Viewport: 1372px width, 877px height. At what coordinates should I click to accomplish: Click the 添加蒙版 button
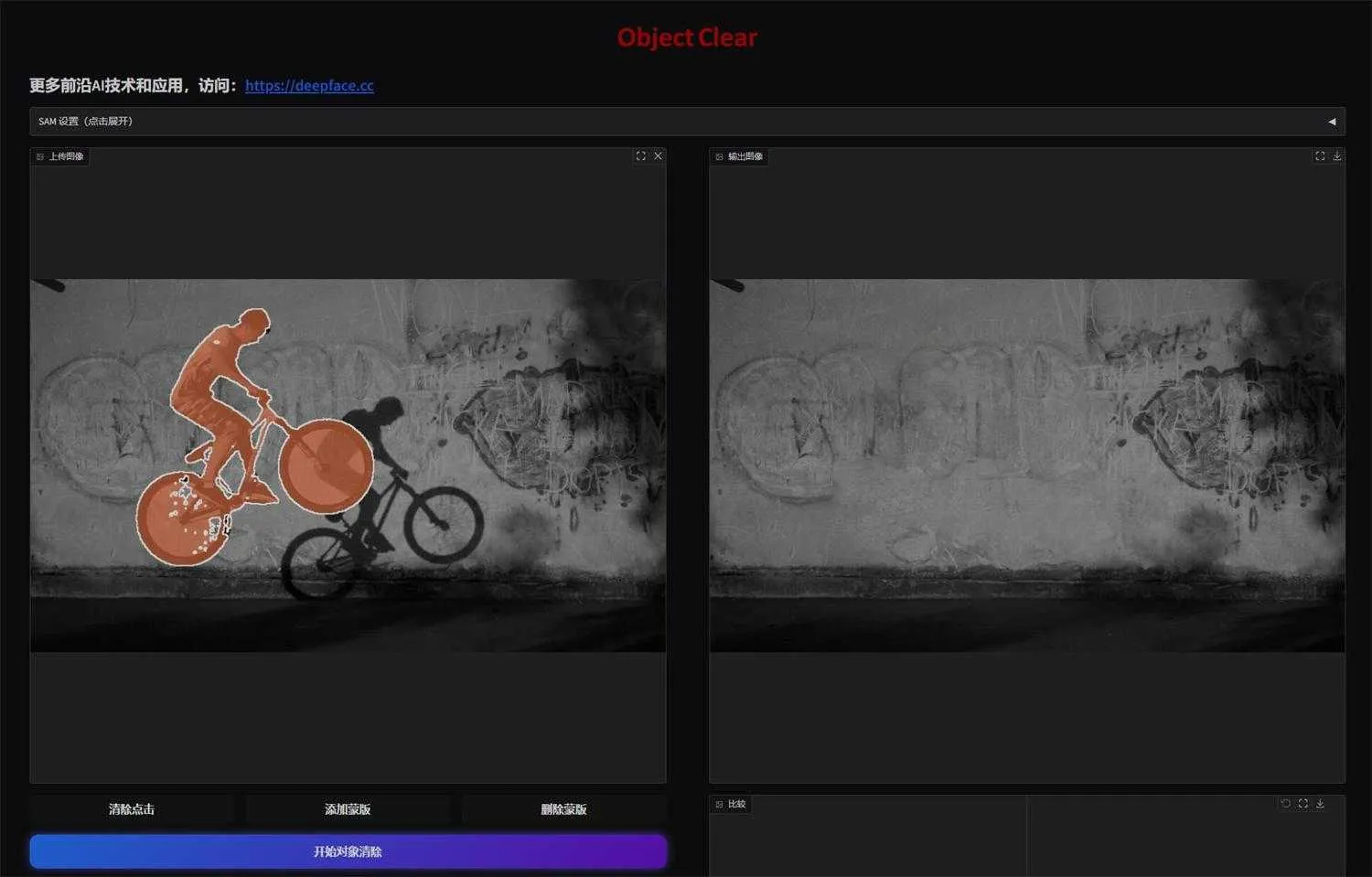(x=348, y=809)
